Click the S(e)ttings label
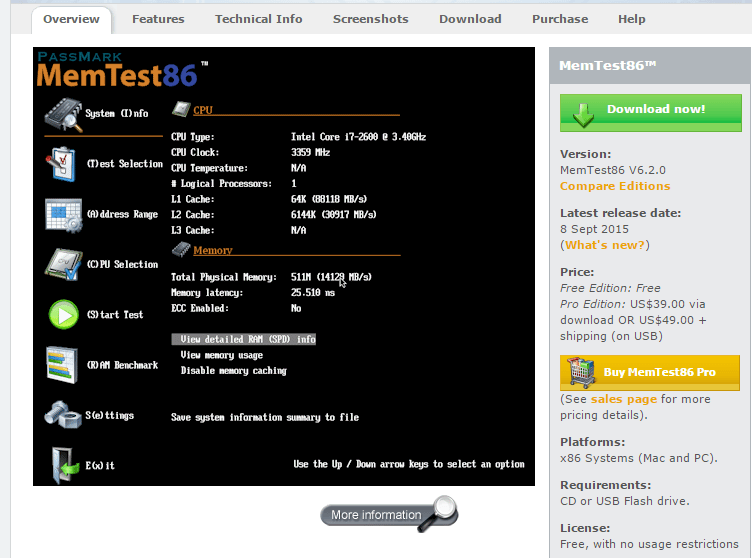752x558 pixels. coord(109,416)
